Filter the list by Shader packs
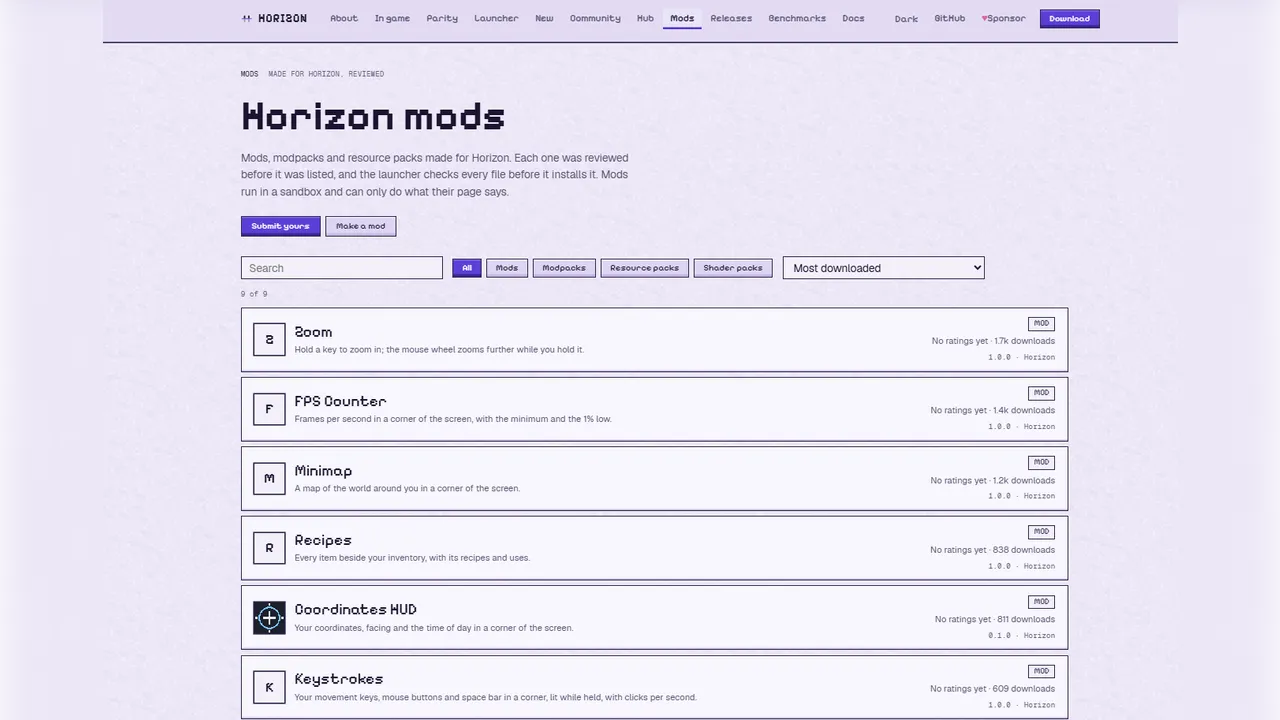Image resolution: width=1280 pixels, height=720 pixels. click(733, 268)
